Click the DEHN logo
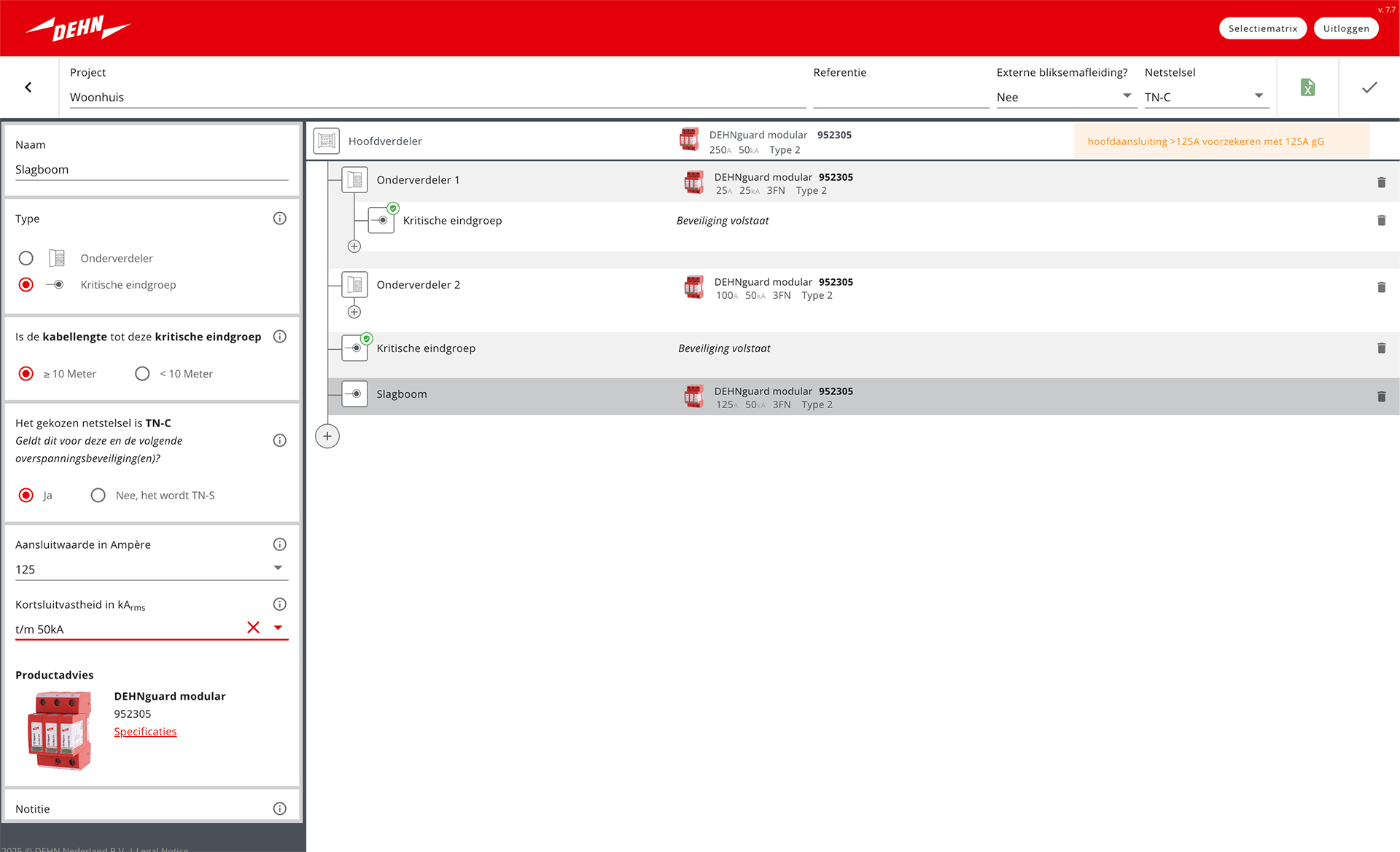This screenshot has width=1400, height=852. [78, 28]
